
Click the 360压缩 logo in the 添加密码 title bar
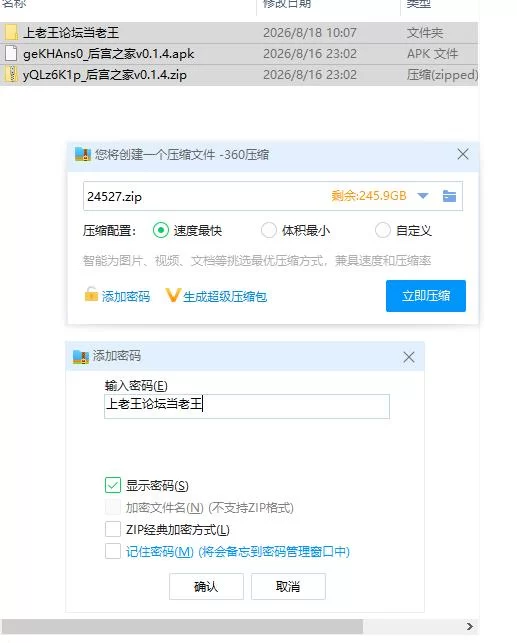[x=81, y=356]
